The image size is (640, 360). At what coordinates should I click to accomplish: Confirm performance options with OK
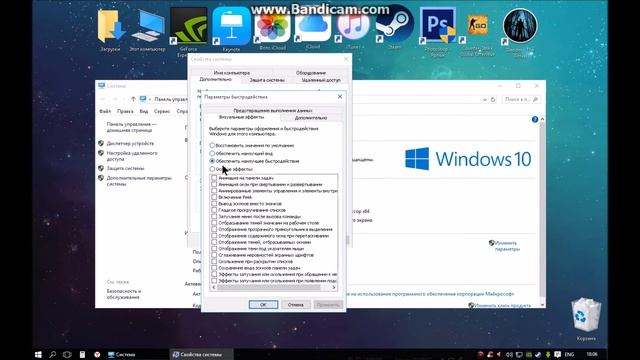tap(263, 304)
